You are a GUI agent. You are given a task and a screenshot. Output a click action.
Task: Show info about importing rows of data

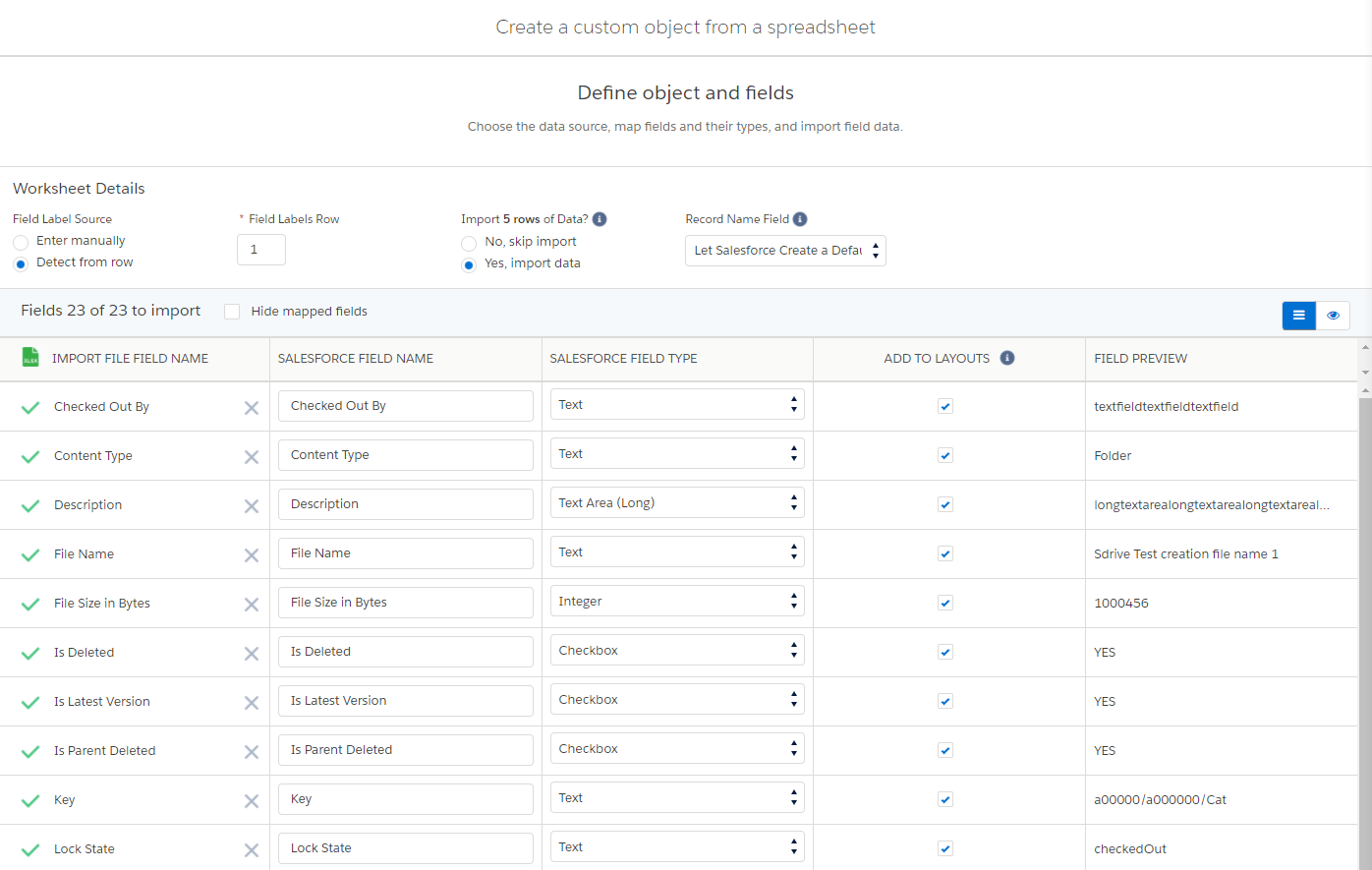(x=600, y=219)
